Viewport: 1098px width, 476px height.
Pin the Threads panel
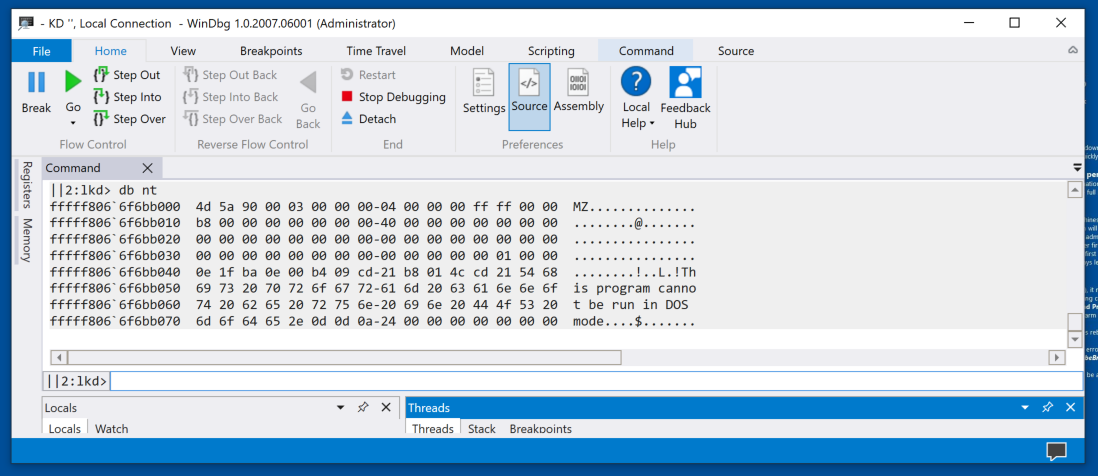coord(1047,407)
